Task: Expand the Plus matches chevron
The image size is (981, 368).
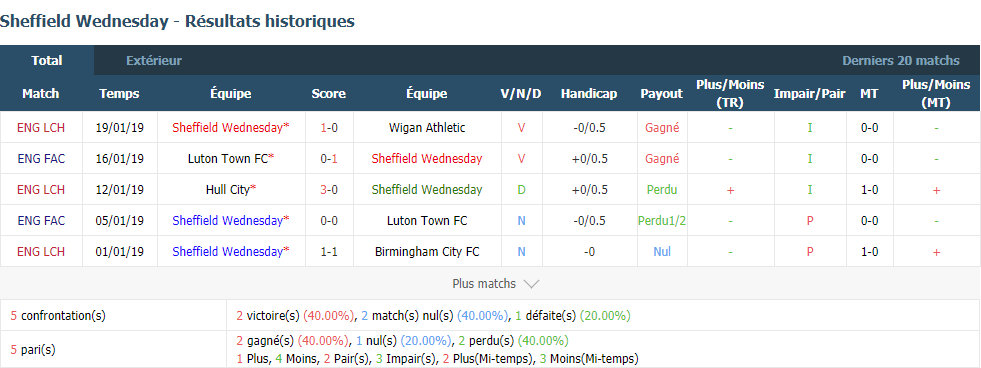Action: click(x=531, y=284)
